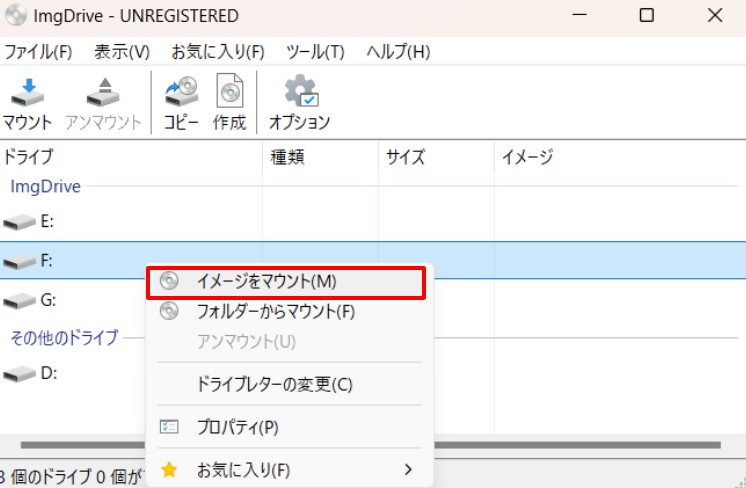Image resolution: width=746 pixels, height=488 pixels.
Task: Click the properties icon beside プロパティ(P)
Action: pyautogui.click(x=169, y=427)
